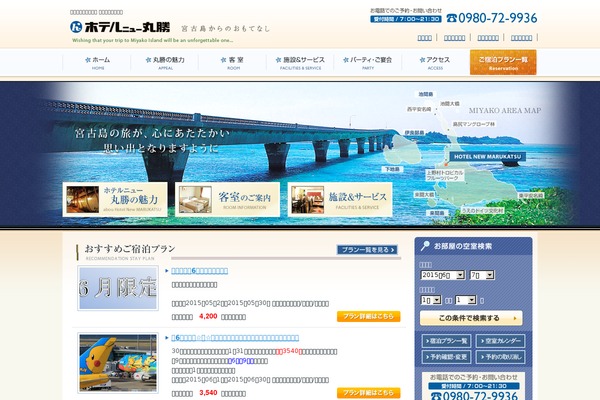Click the おすすめご宿泊プラン heading
This screenshot has height=400, width=600.
tap(129, 249)
